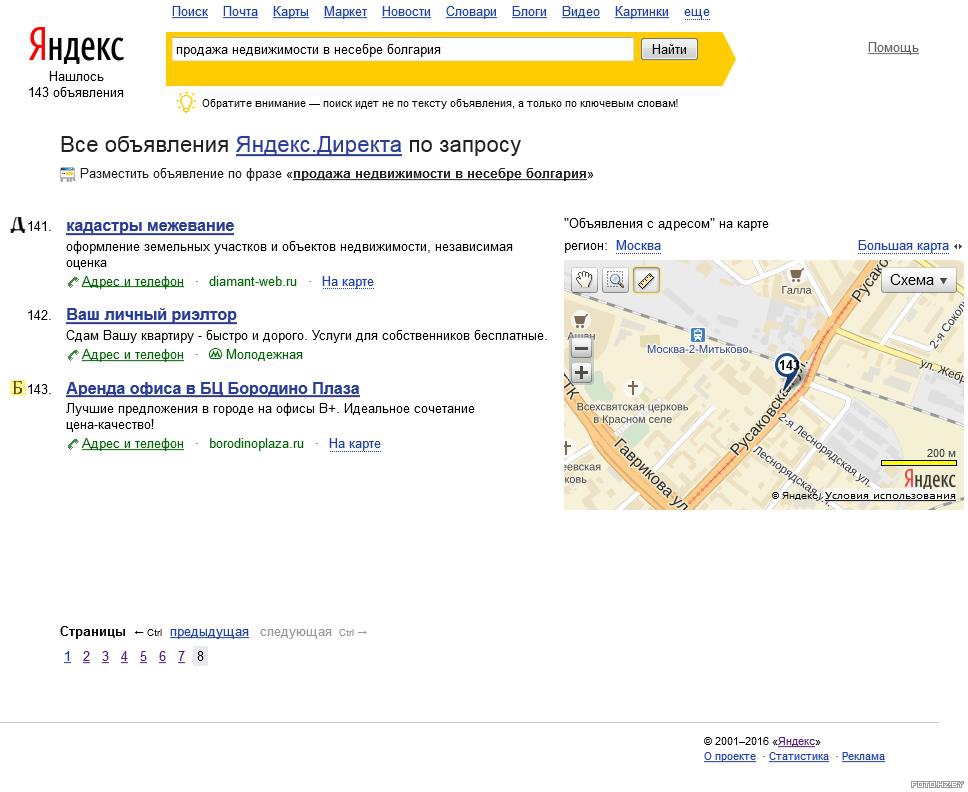Go to results page 4
The image size is (968, 792).
[x=124, y=656]
